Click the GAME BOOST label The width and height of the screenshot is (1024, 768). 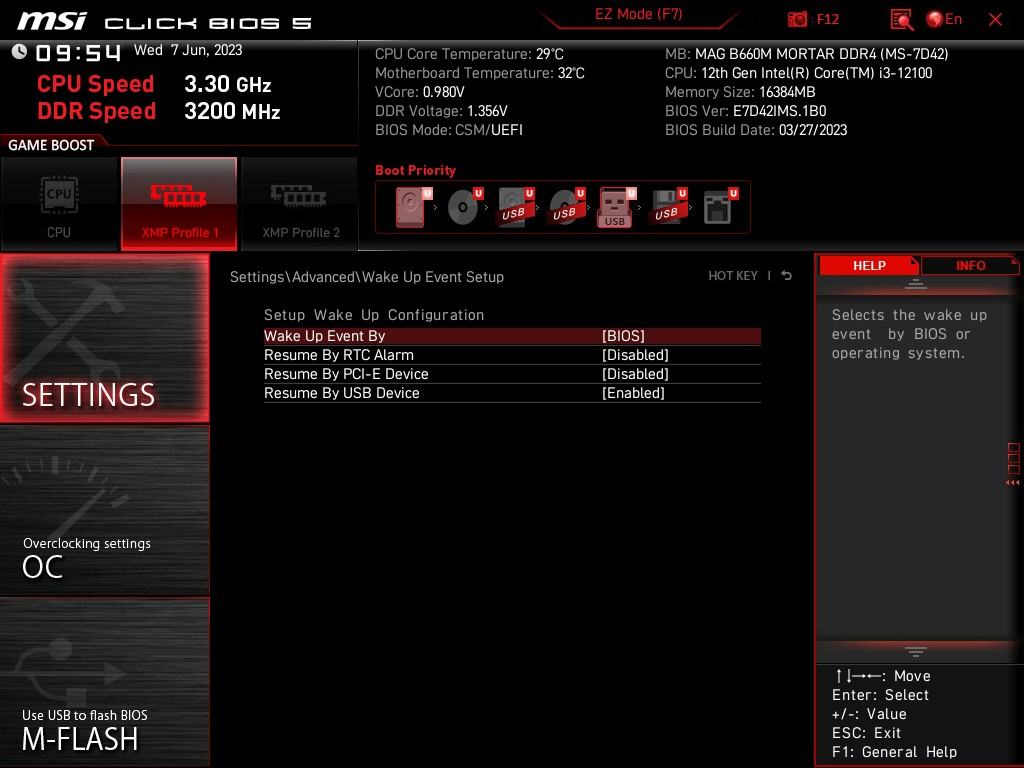[51, 145]
